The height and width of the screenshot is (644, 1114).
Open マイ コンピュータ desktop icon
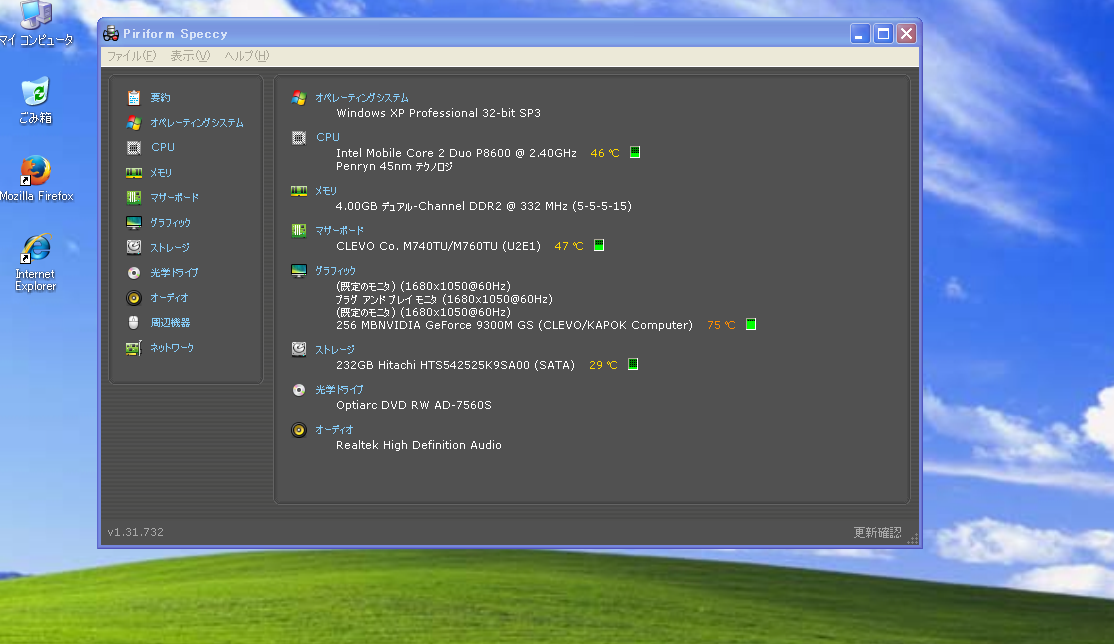coord(36,23)
